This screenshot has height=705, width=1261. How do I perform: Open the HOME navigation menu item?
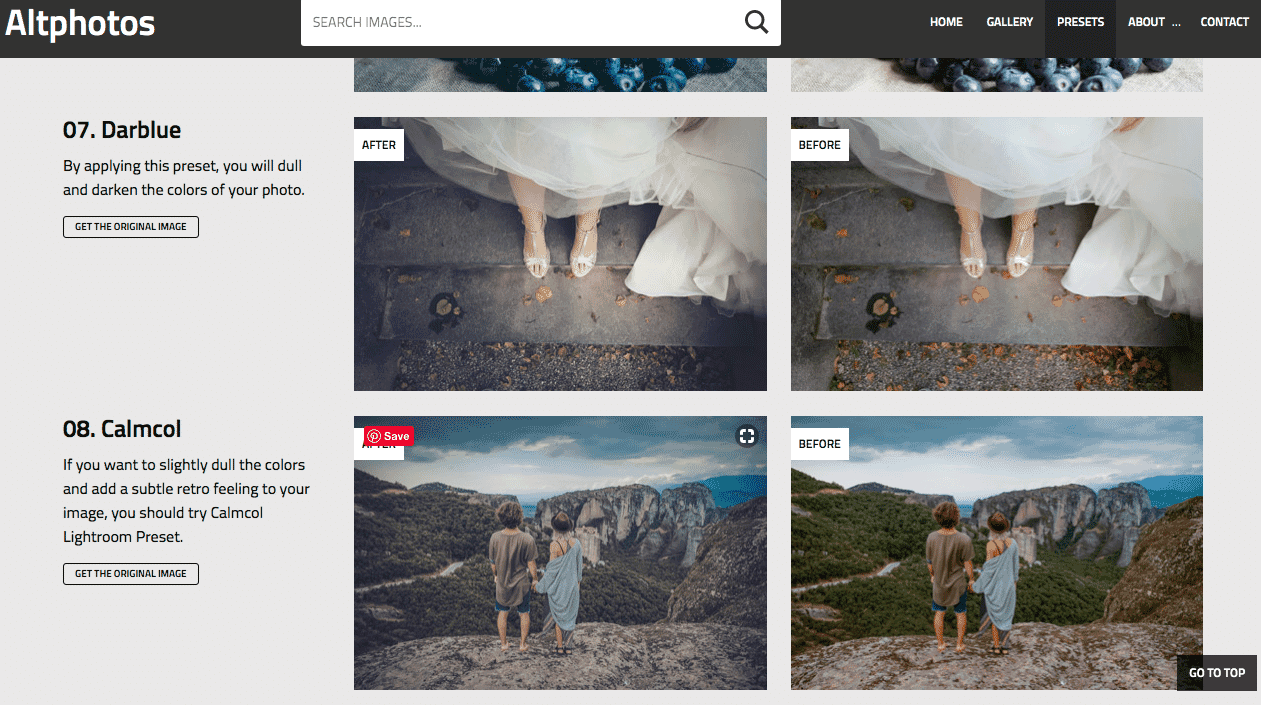tap(945, 21)
